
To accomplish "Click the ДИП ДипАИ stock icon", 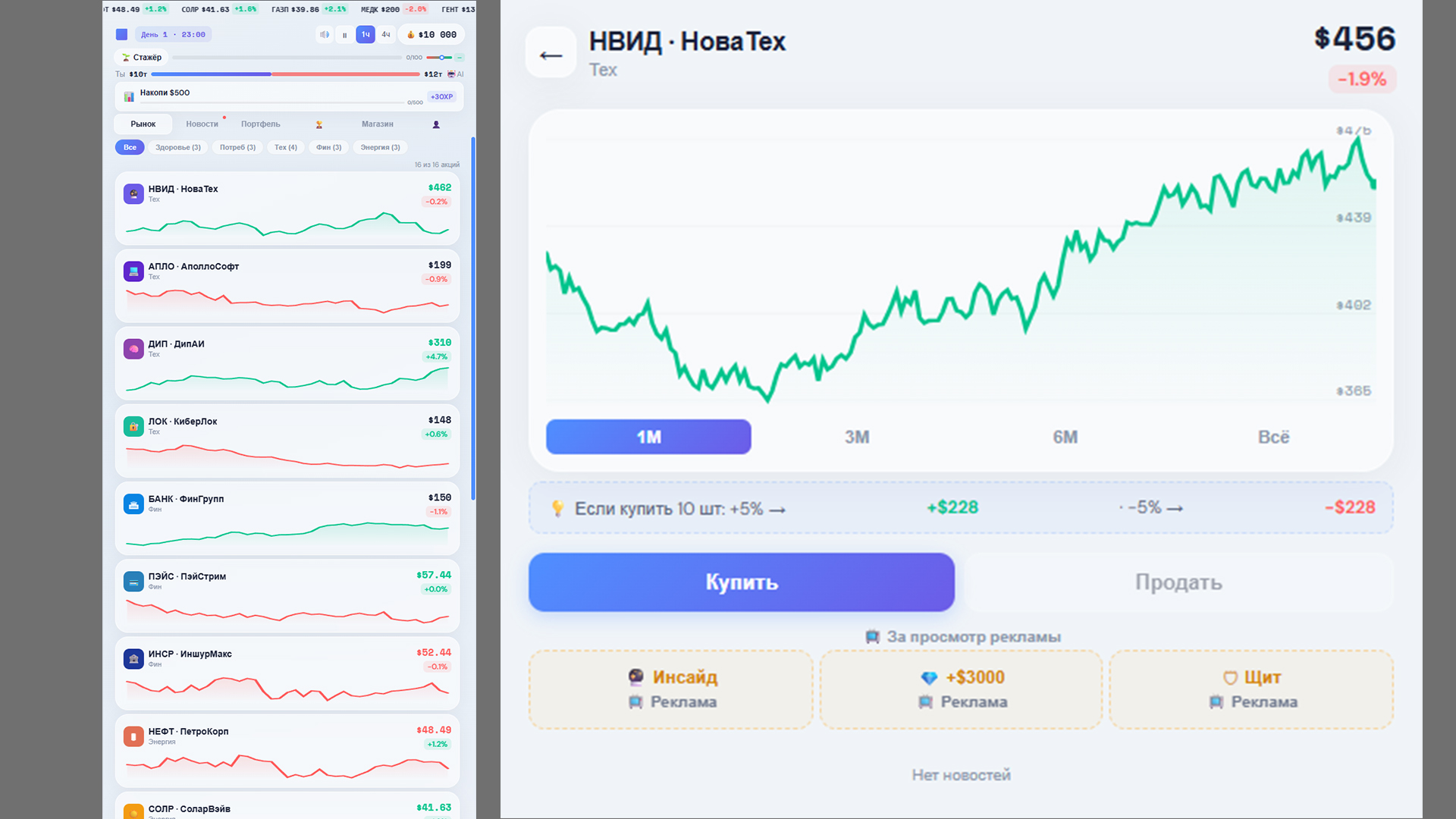I will tap(133, 349).
